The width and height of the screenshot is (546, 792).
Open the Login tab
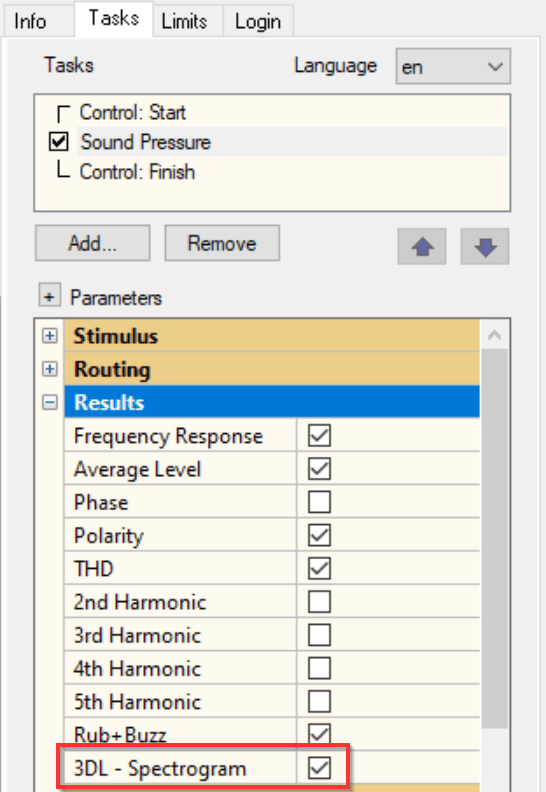pos(258,21)
